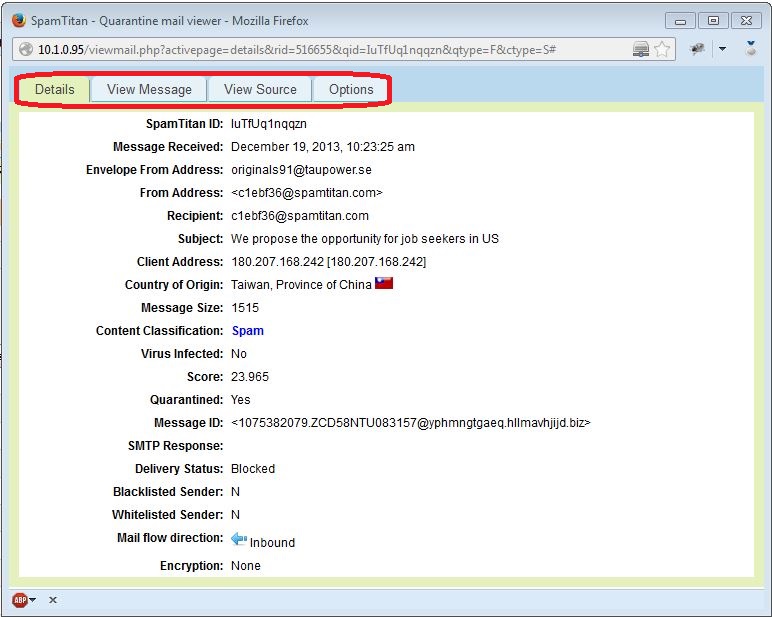Click the Country of Origin label
The image size is (772, 617).
pos(174,285)
